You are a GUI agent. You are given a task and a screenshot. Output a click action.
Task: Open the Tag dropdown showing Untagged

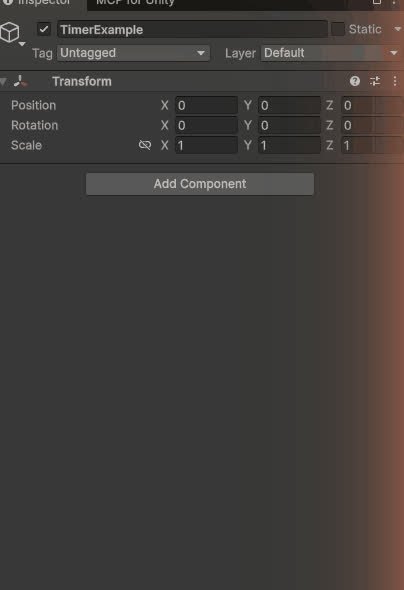[133, 53]
